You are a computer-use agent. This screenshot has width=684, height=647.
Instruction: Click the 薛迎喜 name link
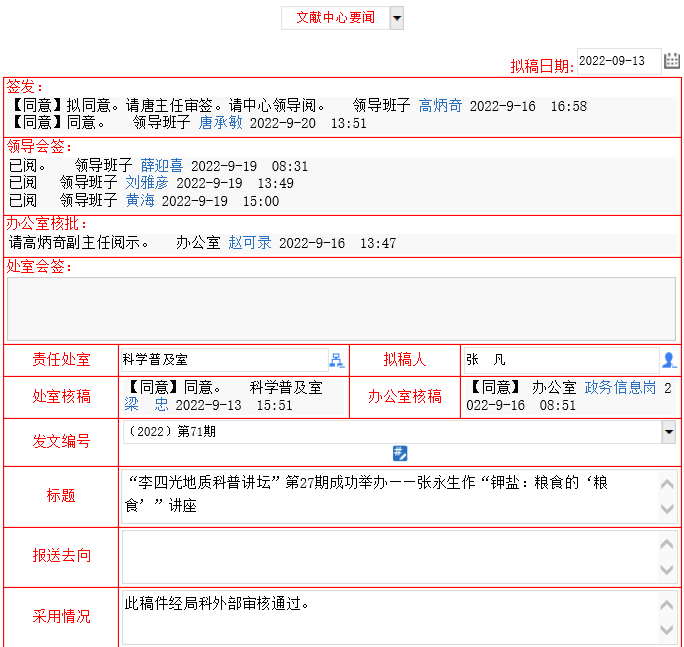pos(161,166)
